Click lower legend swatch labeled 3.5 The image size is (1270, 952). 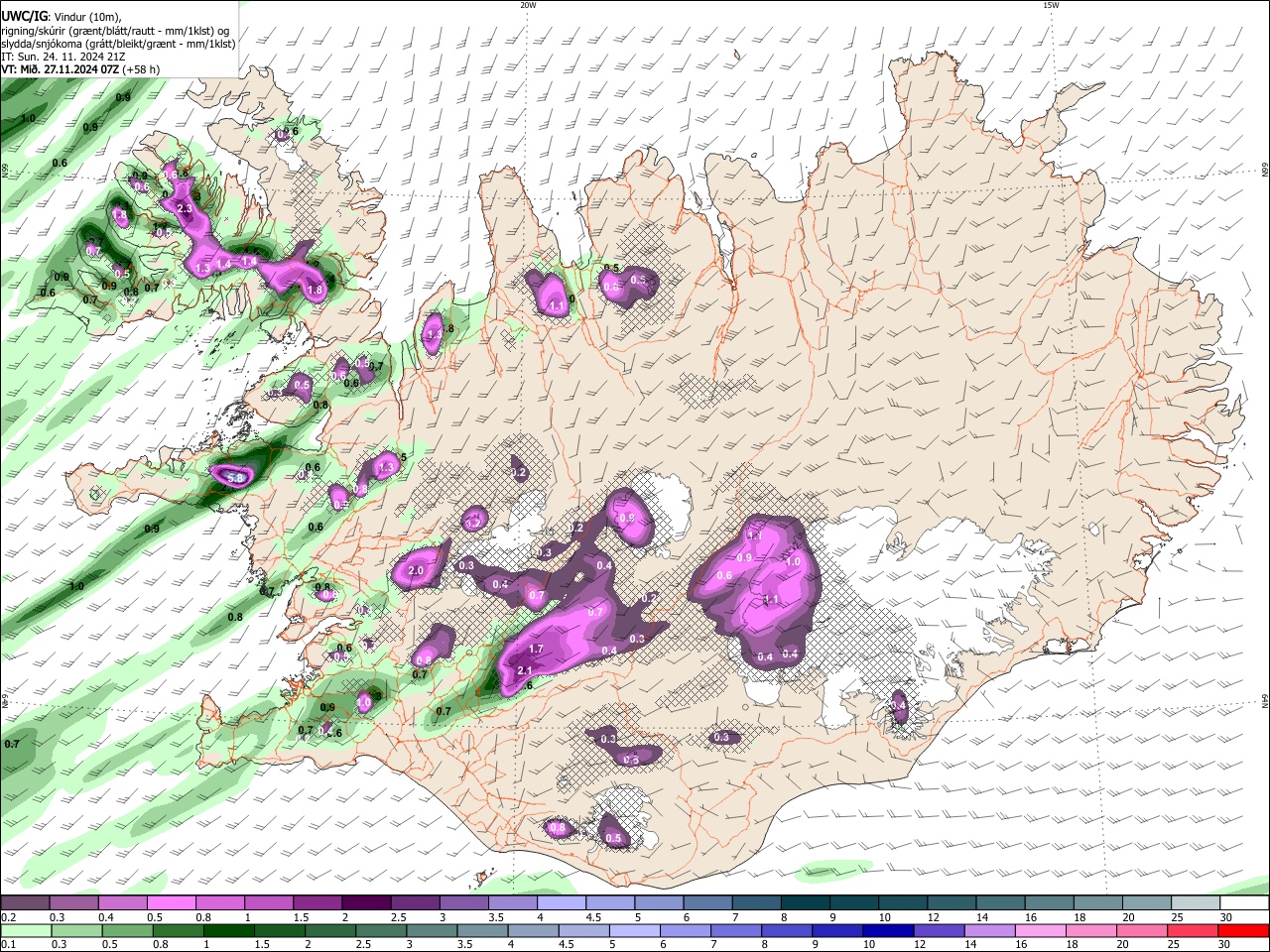(481, 930)
